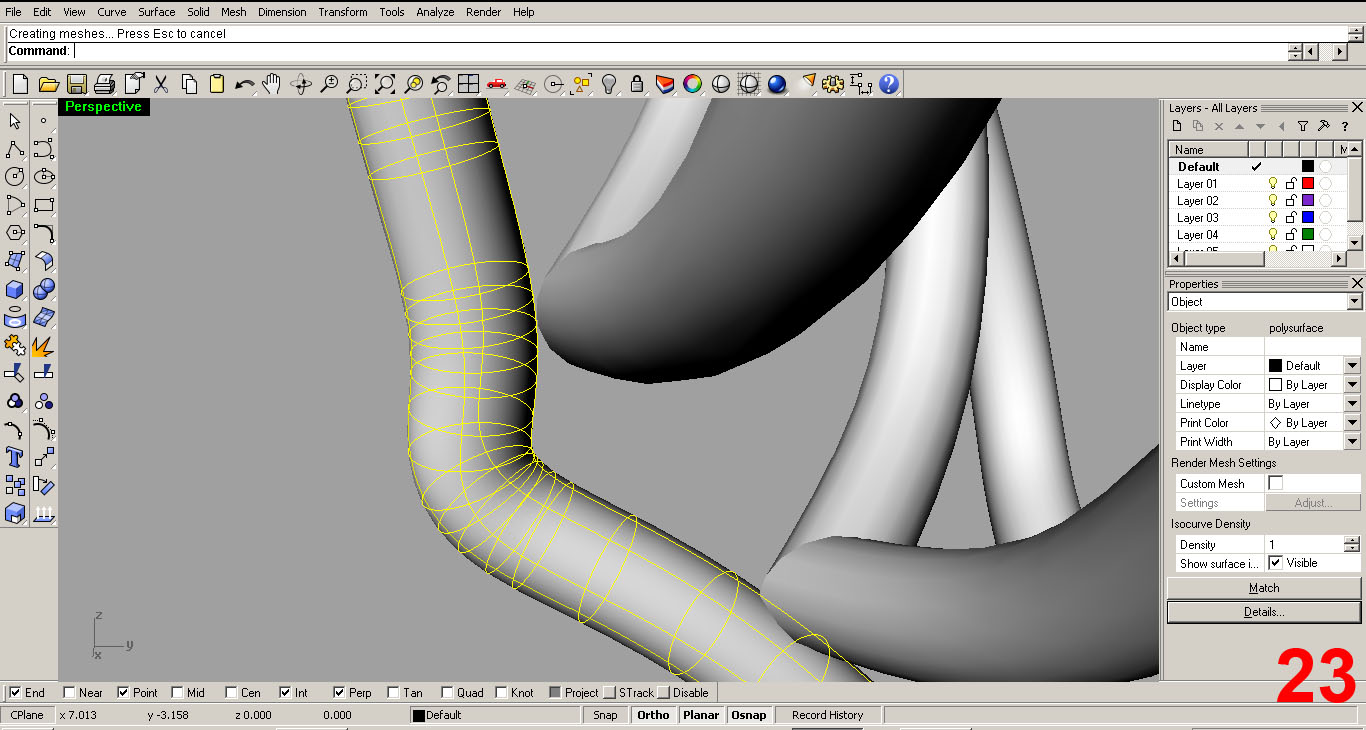Viewport: 1366px width, 730px height.
Task: Open the Surface menu
Action: coord(156,12)
